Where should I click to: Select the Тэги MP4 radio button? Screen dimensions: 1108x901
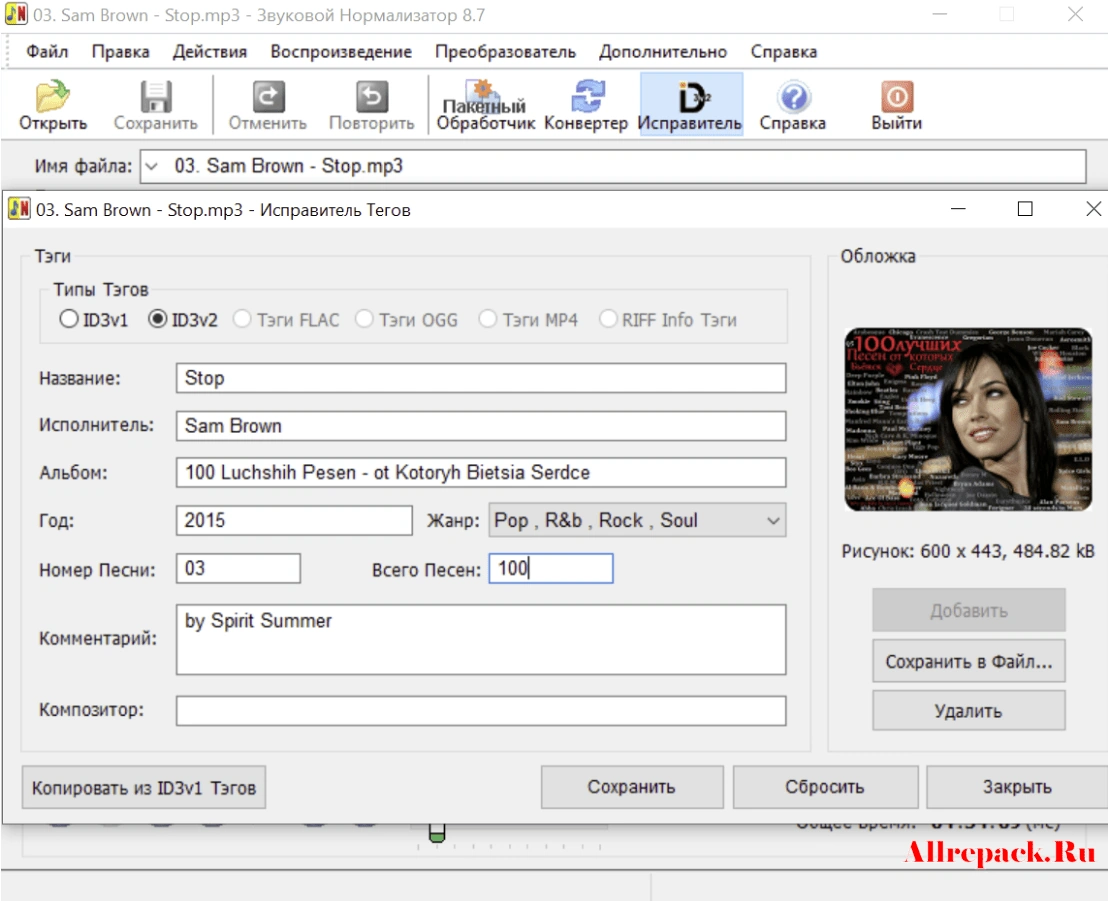tap(488, 319)
